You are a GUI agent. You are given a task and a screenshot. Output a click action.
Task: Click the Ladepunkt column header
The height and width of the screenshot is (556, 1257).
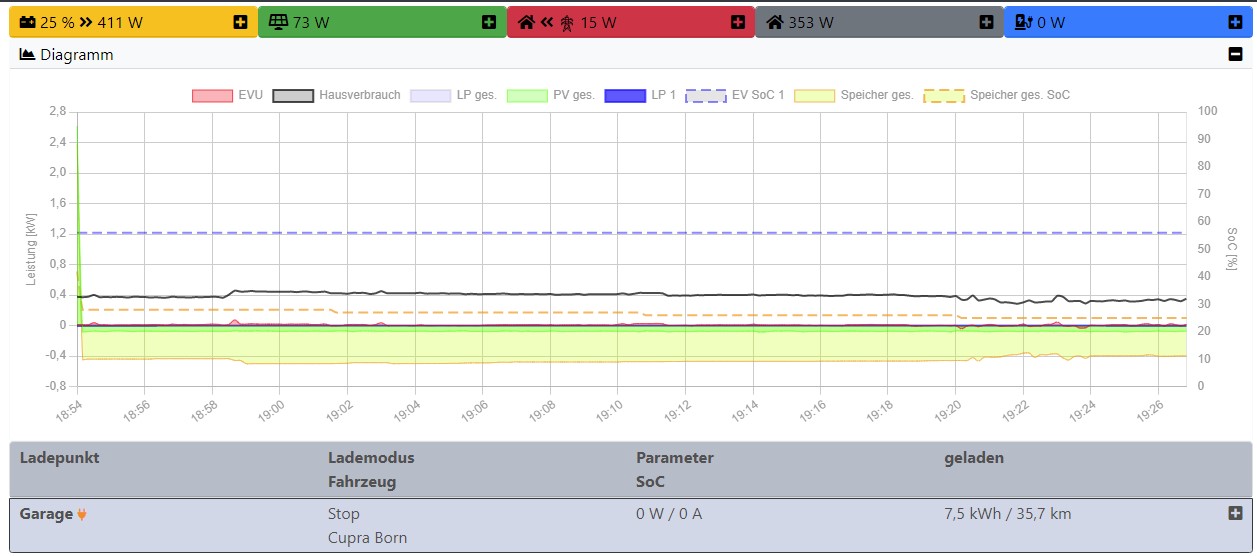click(60, 458)
